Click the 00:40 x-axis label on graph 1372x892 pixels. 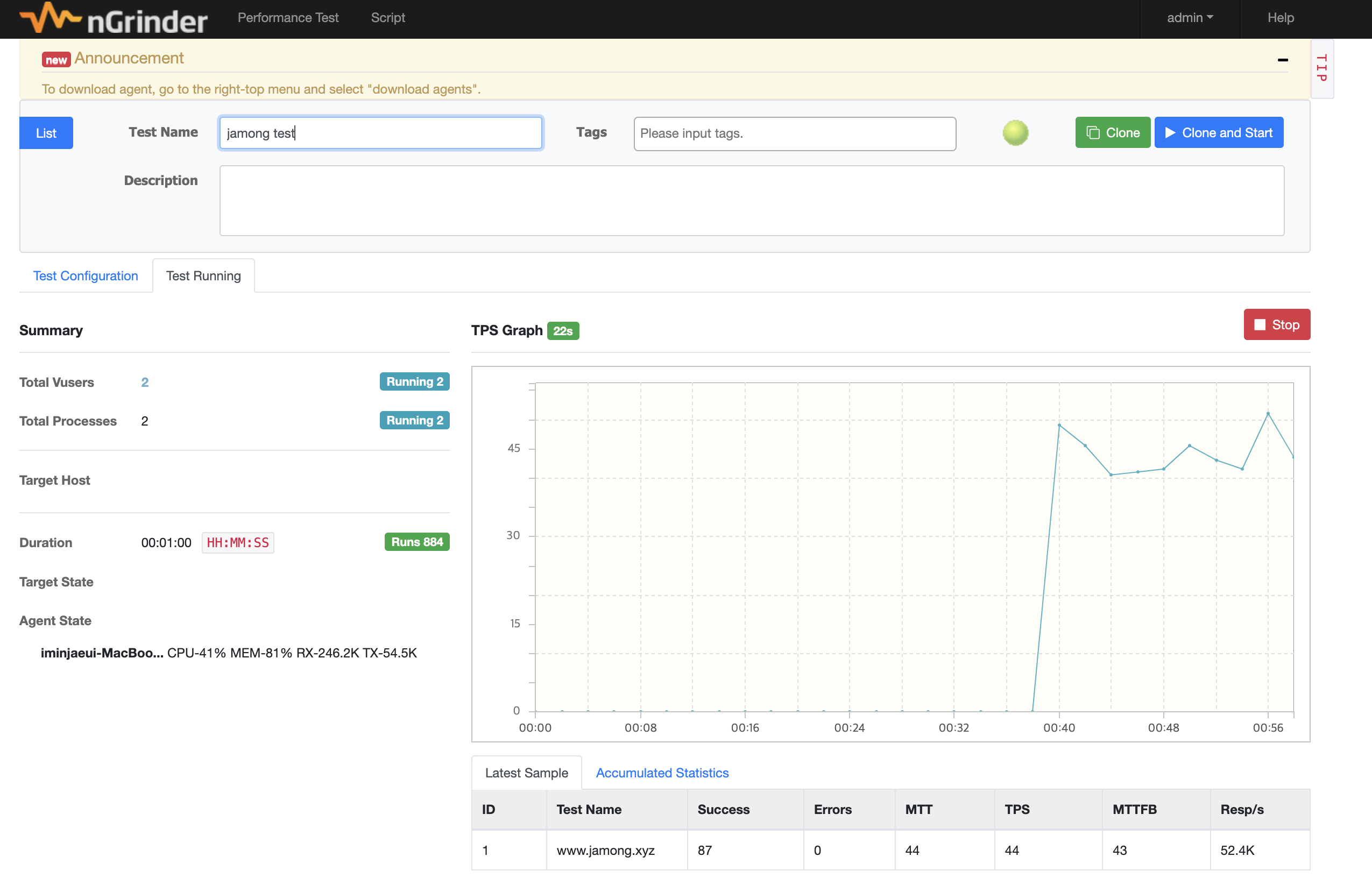(x=1059, y=728)
